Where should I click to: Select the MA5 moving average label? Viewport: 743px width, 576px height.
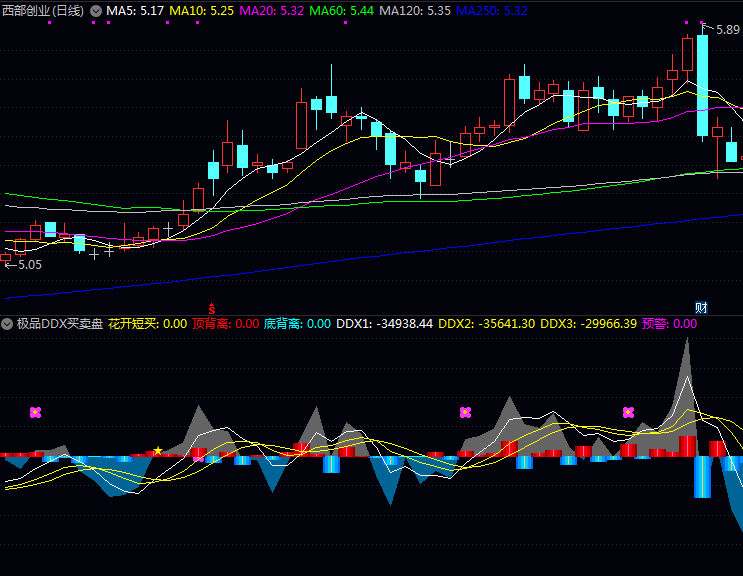click(x=135, y=10)
